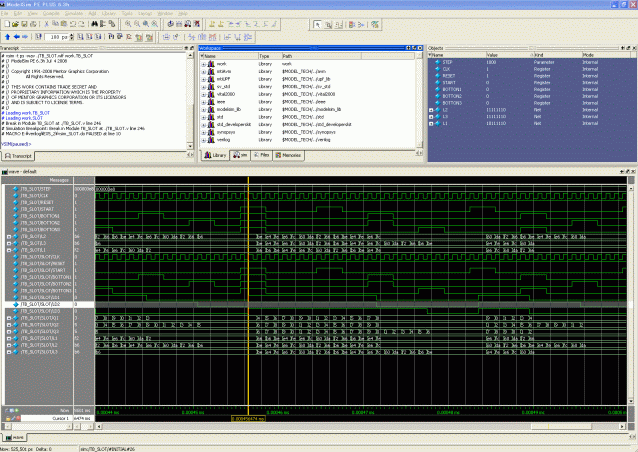Click the wave scrollbar right arrow
This screenshot has height=452, width=638.
click(622, 426)
